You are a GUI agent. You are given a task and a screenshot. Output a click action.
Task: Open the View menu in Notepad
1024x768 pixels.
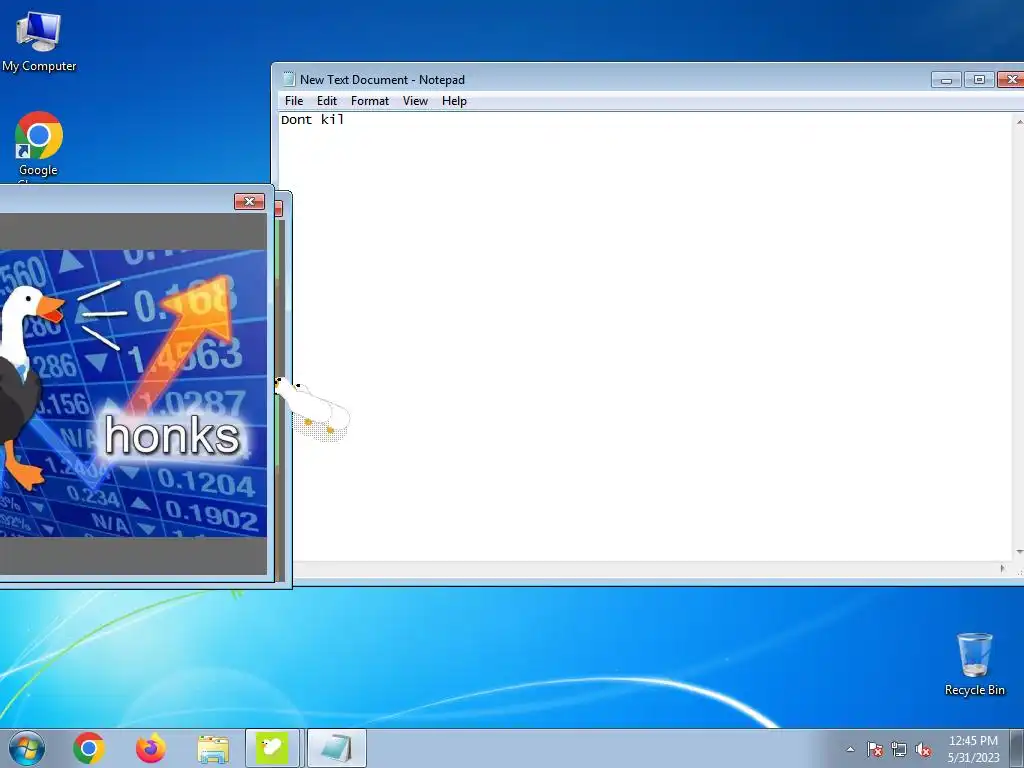coord(415,101)
